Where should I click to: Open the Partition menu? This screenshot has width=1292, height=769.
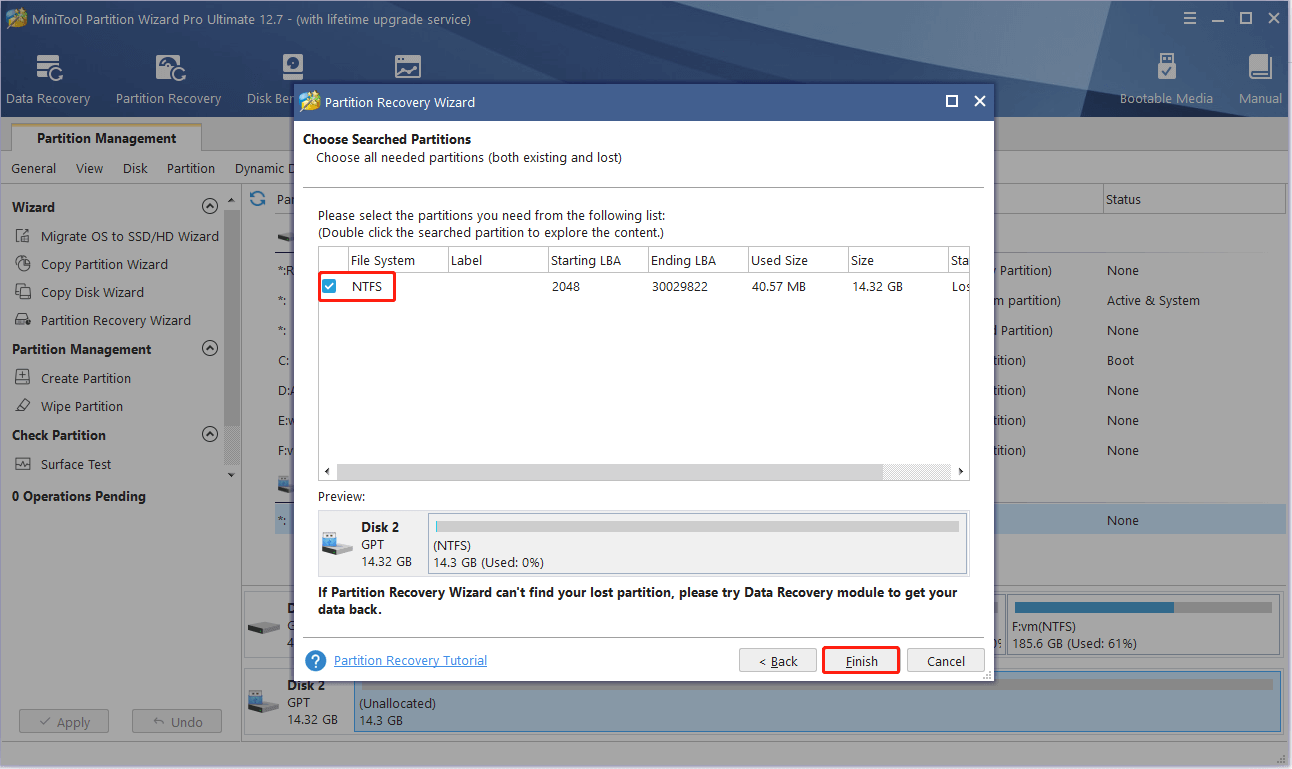point(191,169)
